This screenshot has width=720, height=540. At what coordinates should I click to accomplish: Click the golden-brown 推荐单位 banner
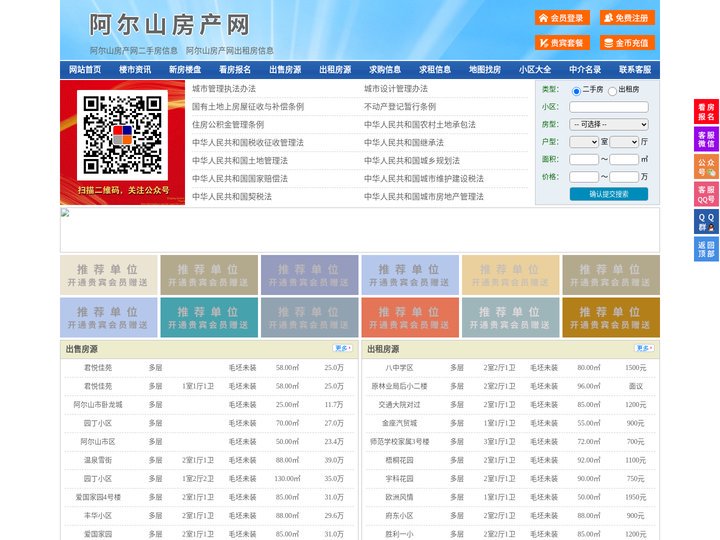(x=611, y=317)
